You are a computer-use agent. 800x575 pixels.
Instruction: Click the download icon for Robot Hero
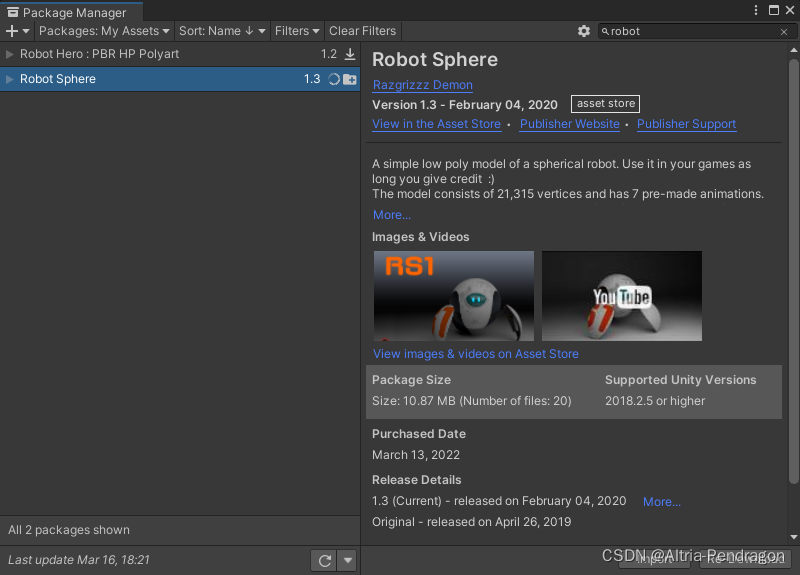tap(350, 54)
